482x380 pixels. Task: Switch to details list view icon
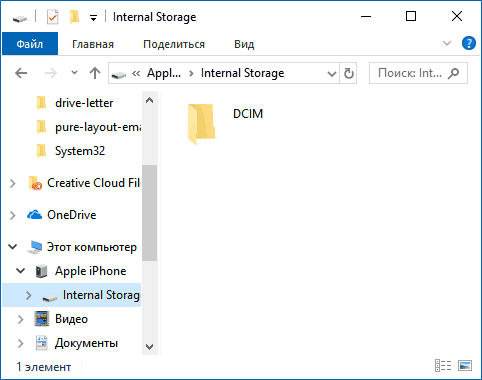443,366
